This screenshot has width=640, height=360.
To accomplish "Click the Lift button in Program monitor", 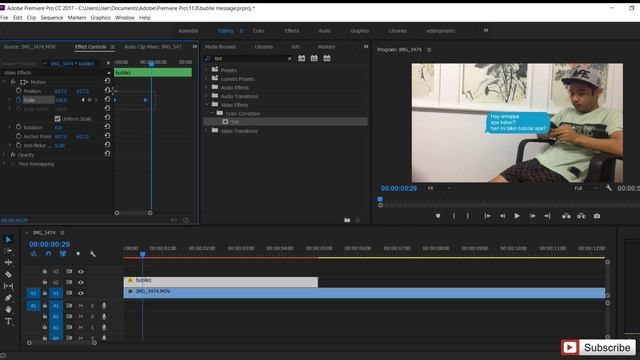I will coord(566,216).
